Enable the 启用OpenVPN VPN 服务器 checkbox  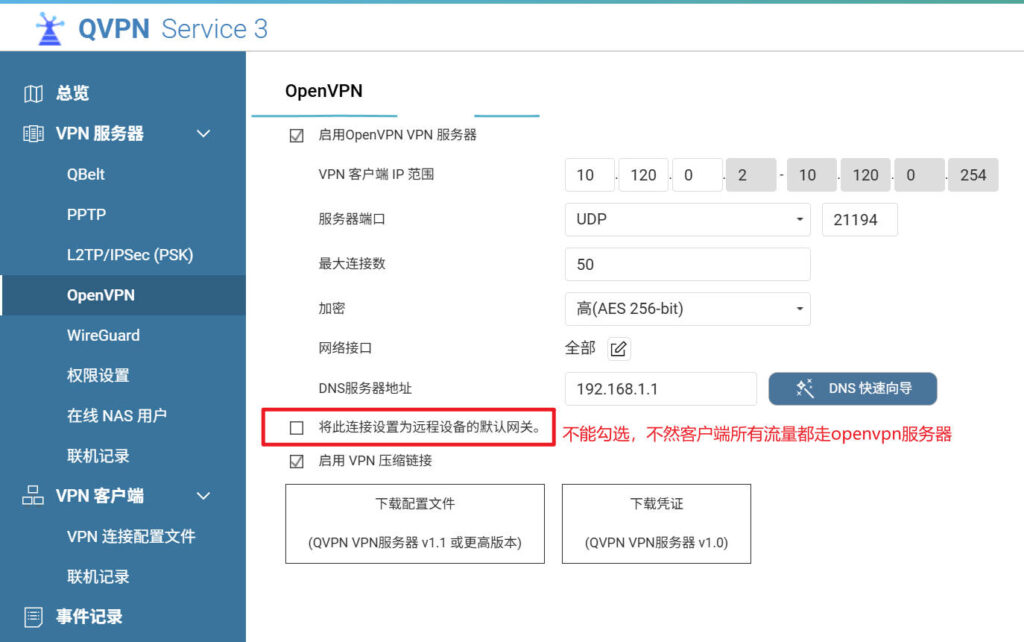(x=296, y=135)
